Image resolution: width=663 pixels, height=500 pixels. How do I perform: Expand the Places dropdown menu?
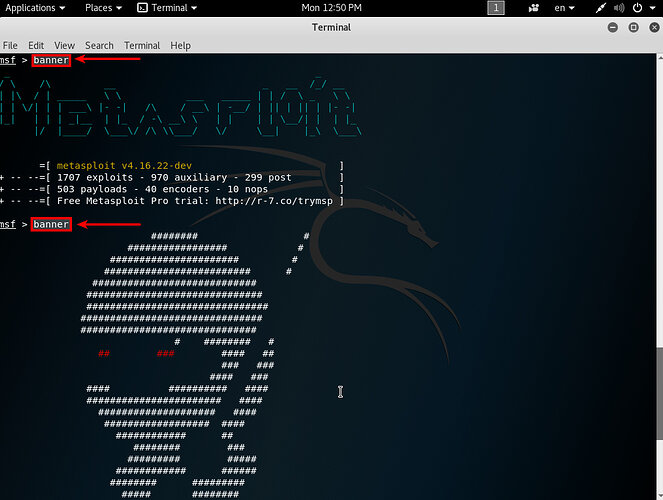coord(104,8)
